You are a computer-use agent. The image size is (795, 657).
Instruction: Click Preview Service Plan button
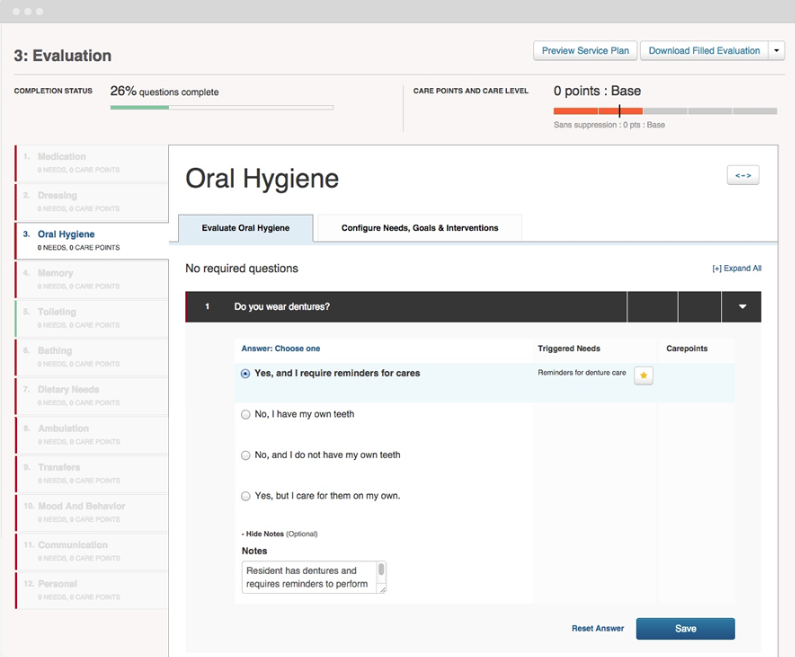click(585, 51)
